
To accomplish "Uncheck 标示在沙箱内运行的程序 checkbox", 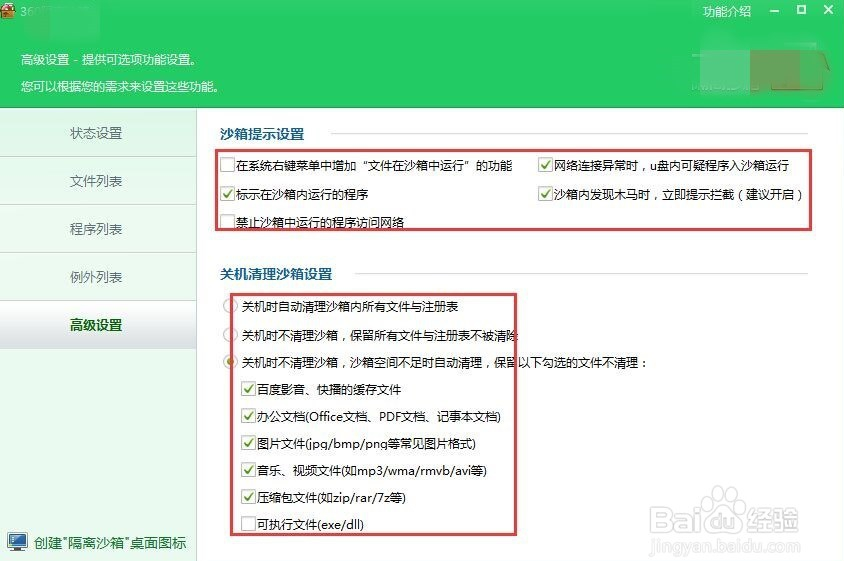I will (x=227, y=194).
